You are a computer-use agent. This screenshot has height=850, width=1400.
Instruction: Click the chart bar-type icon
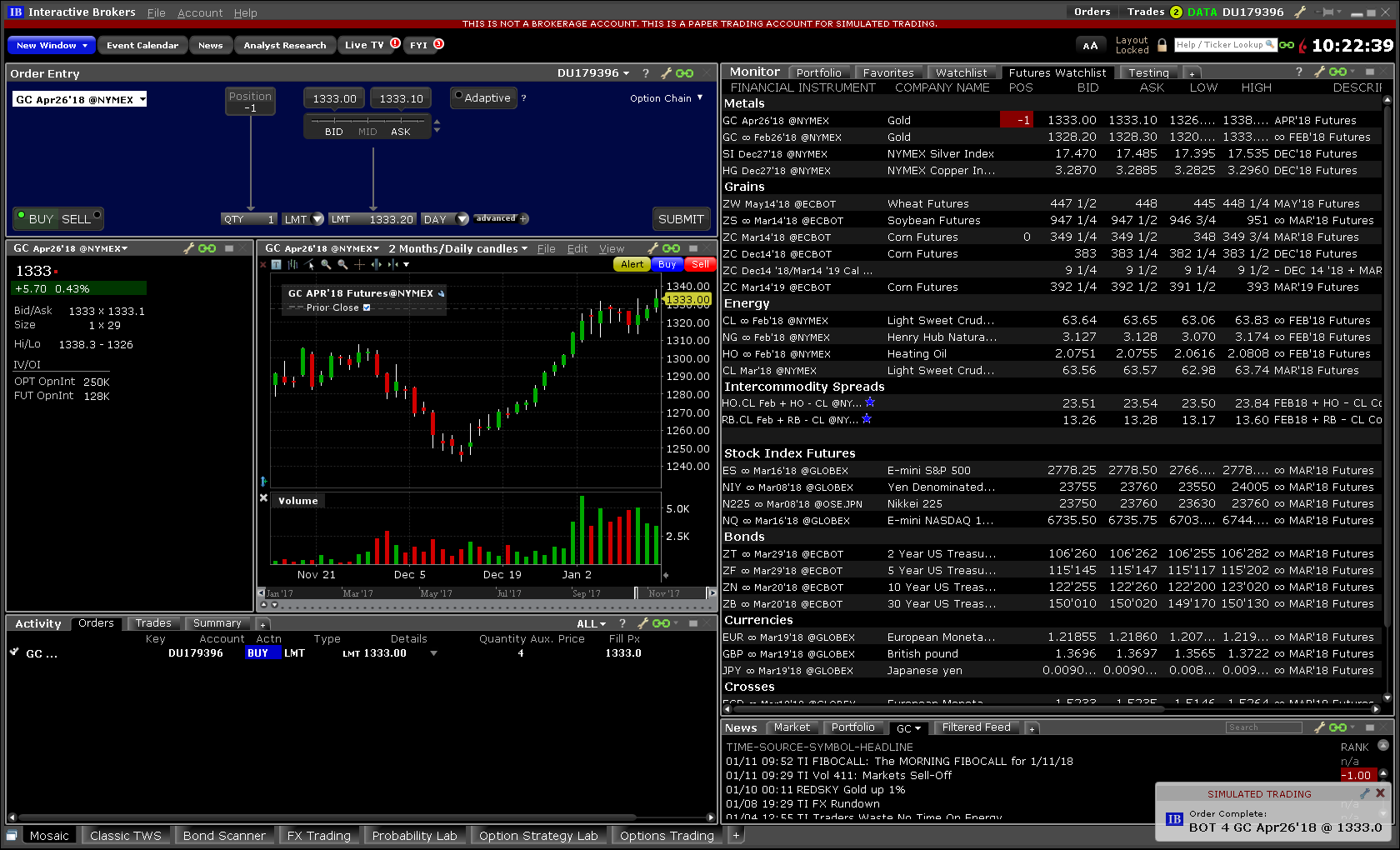click(292, 265)
